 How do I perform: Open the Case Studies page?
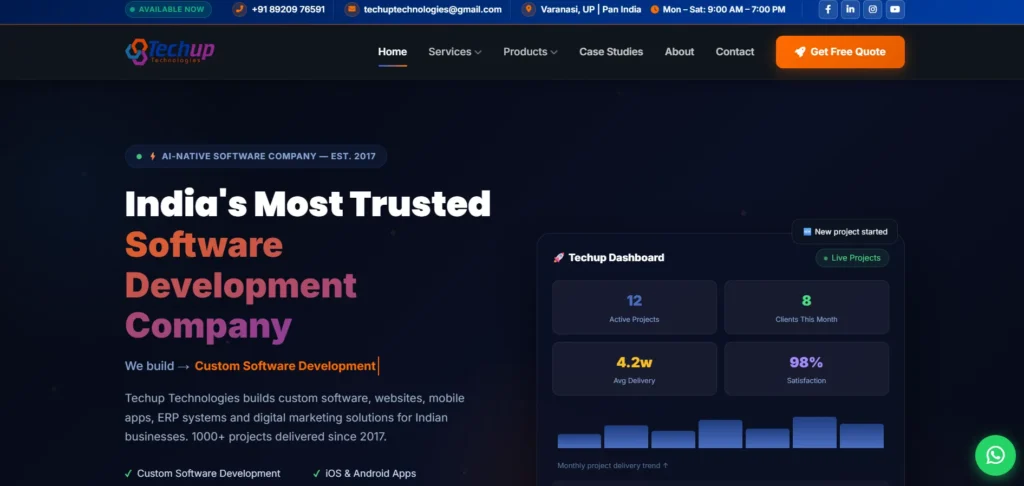pyautogui.click(x=611, y=52)
